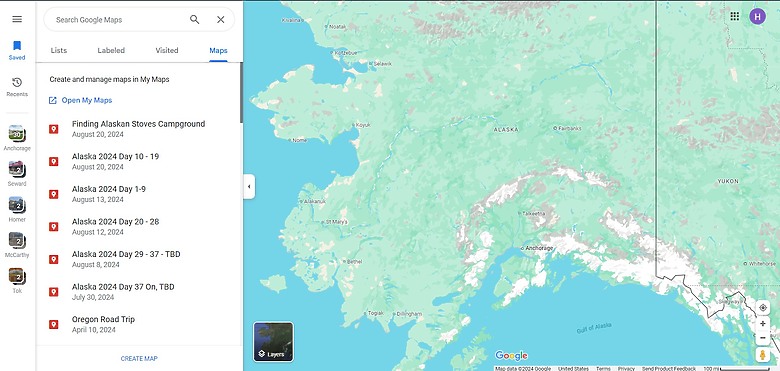
Task: Click the Bethel label on map
Action: (x=355, y=261)
